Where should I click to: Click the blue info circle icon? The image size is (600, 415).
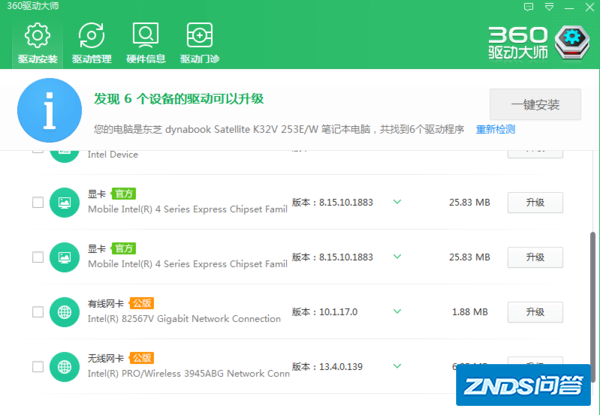click(49, 110)
